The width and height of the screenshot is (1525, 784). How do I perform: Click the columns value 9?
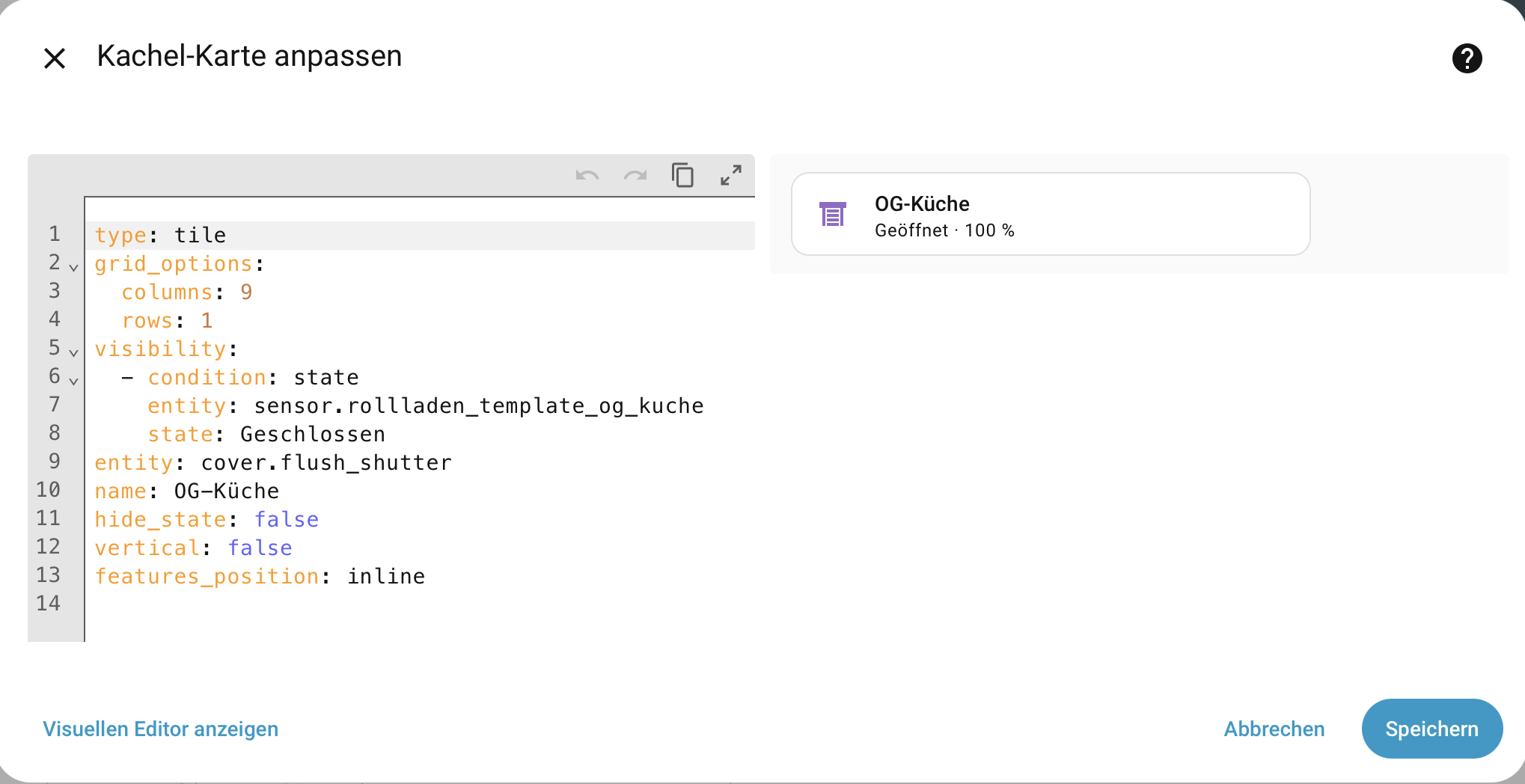pos(246,293)
